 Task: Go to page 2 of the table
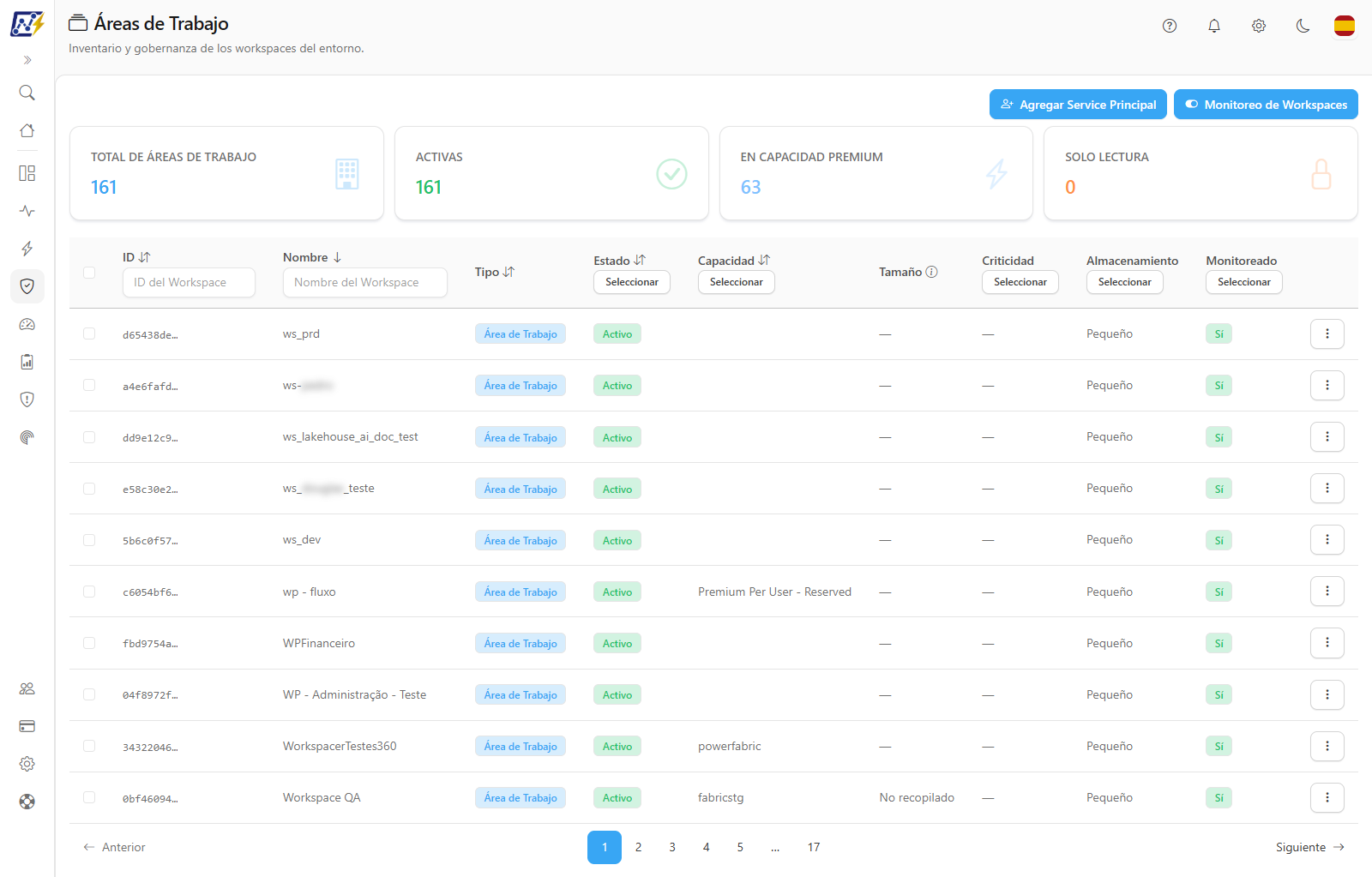click(x=638, y=847)
